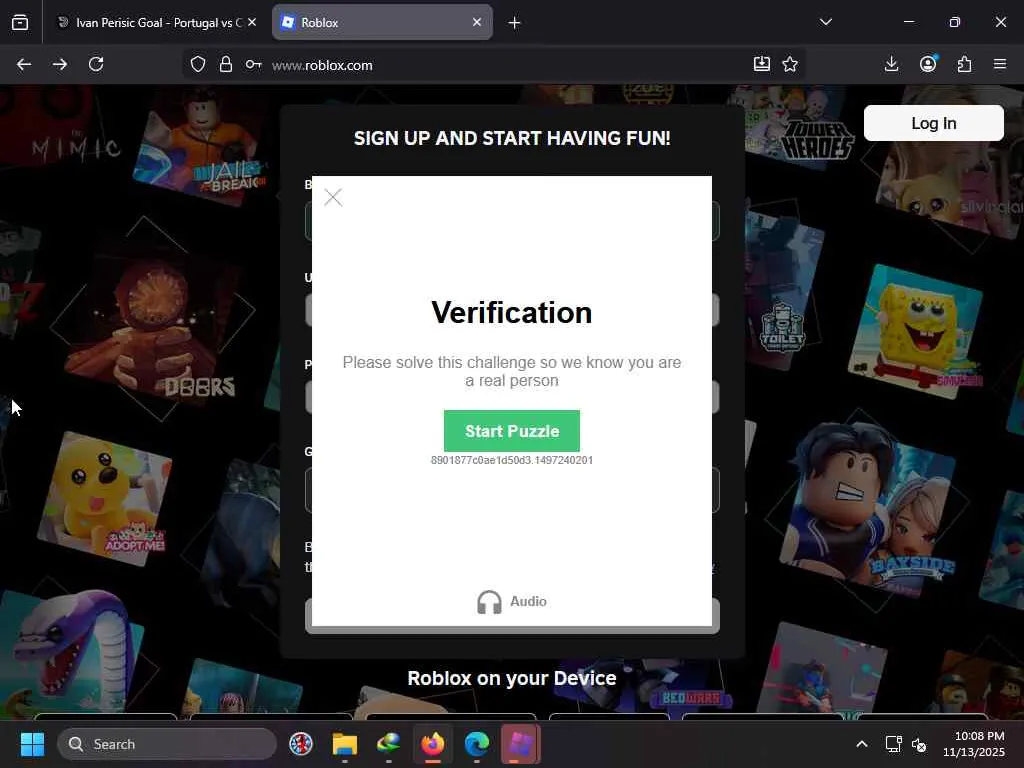Click the taskbar Search box
The image size is (1024, 768).
[x=167, y=744]
